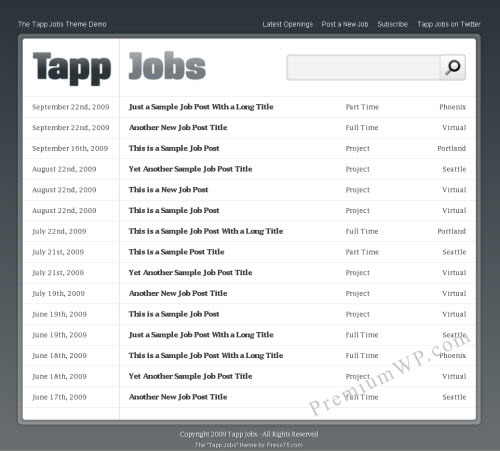Open the Part Time job posted September 22nd in Phoenix
Screen dimensions: 500x451
pyautogui.click(x=201, y=107)
